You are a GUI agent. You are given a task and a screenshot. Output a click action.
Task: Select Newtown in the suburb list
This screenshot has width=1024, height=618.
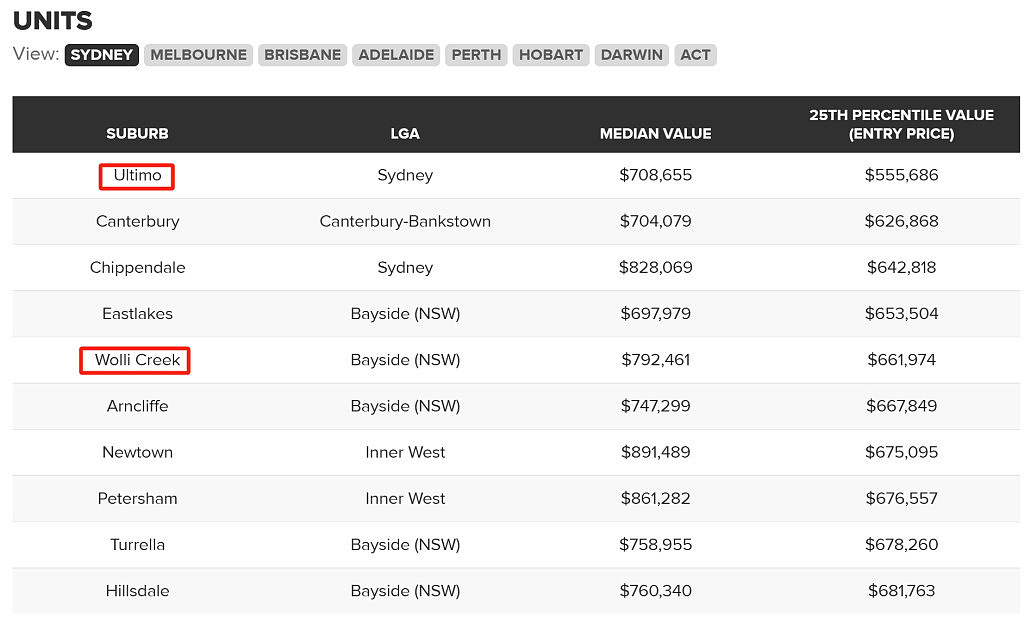(x=137, y=452)
